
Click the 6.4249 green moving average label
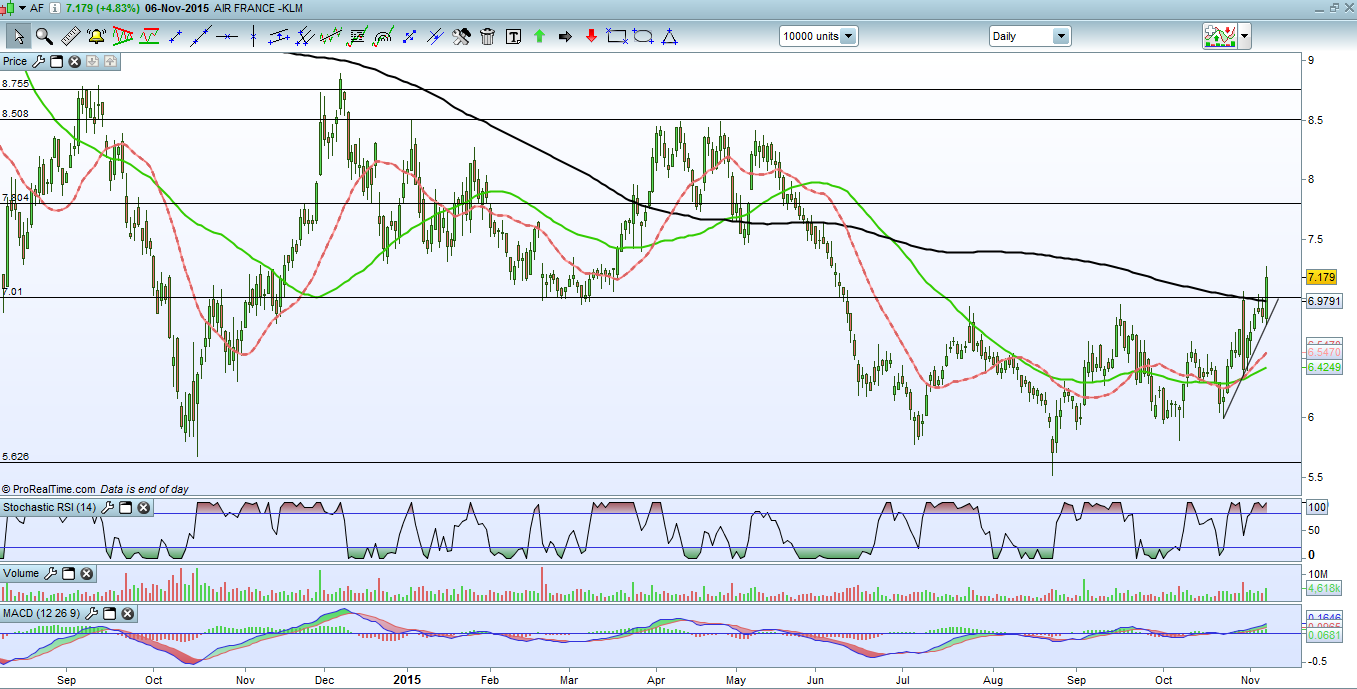pos(1324,367)
